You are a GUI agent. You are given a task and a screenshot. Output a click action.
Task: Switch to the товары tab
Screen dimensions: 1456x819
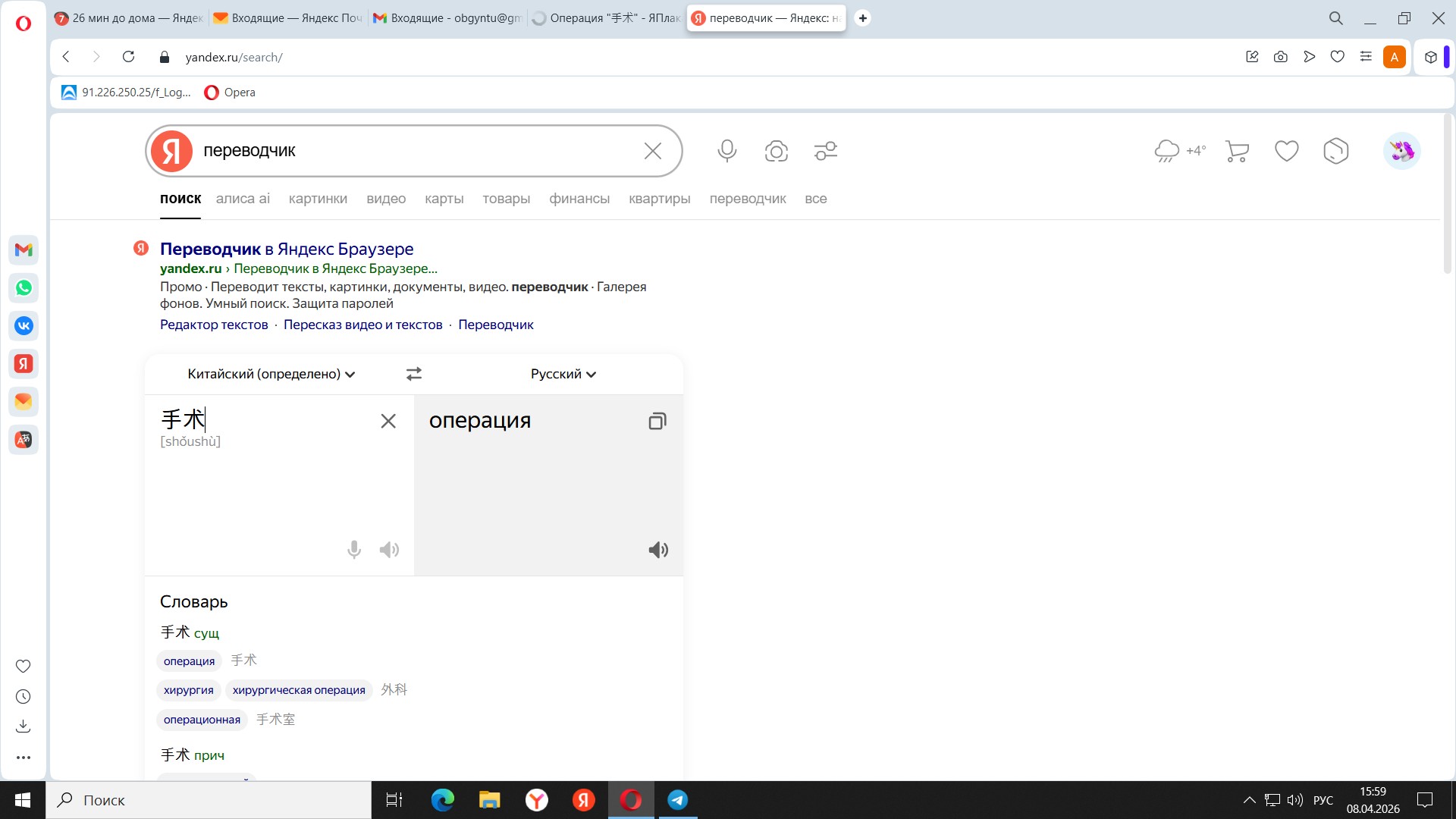506,199
